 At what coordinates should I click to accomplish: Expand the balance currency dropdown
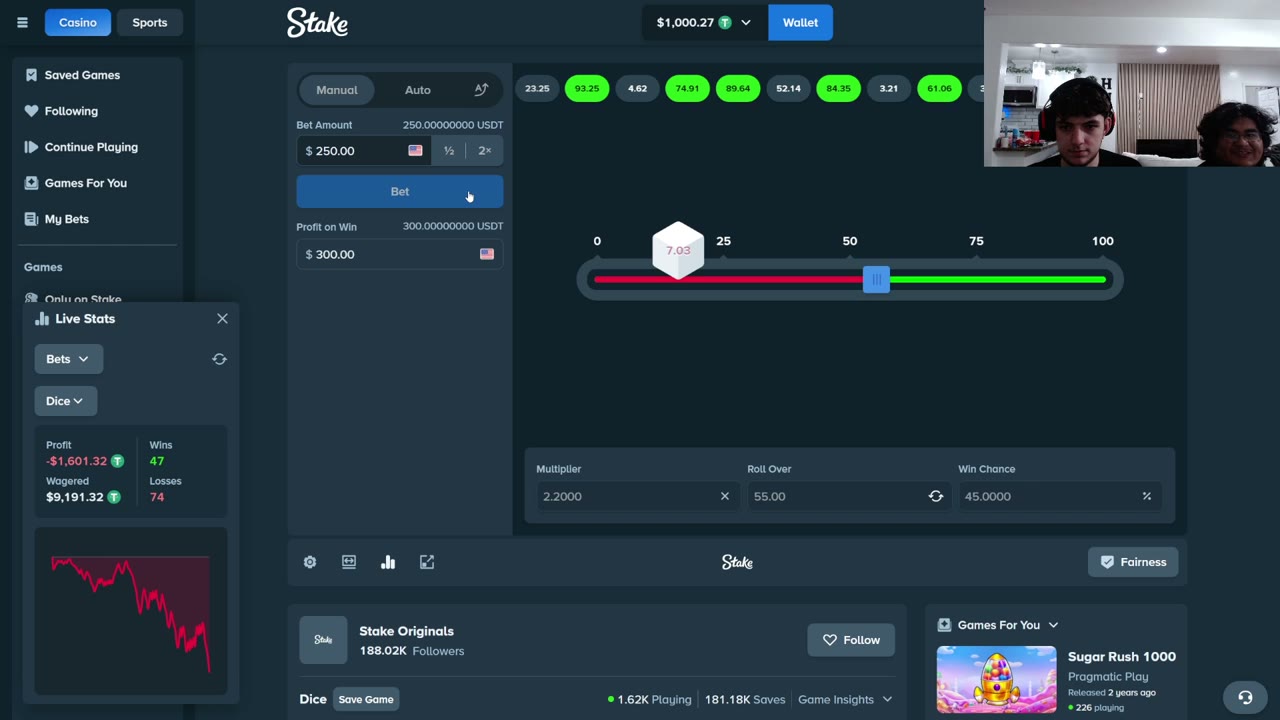tap(745, 23)
